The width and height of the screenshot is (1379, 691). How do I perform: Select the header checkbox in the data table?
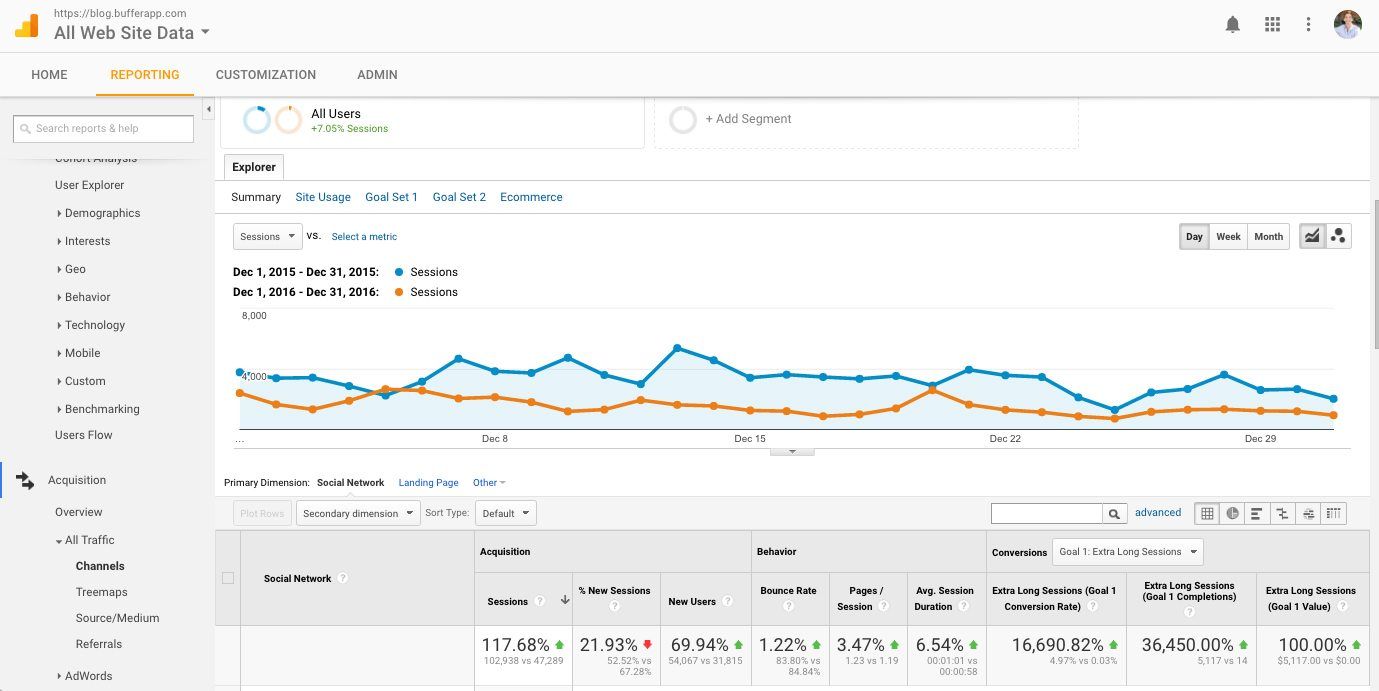tap(228, 577)
